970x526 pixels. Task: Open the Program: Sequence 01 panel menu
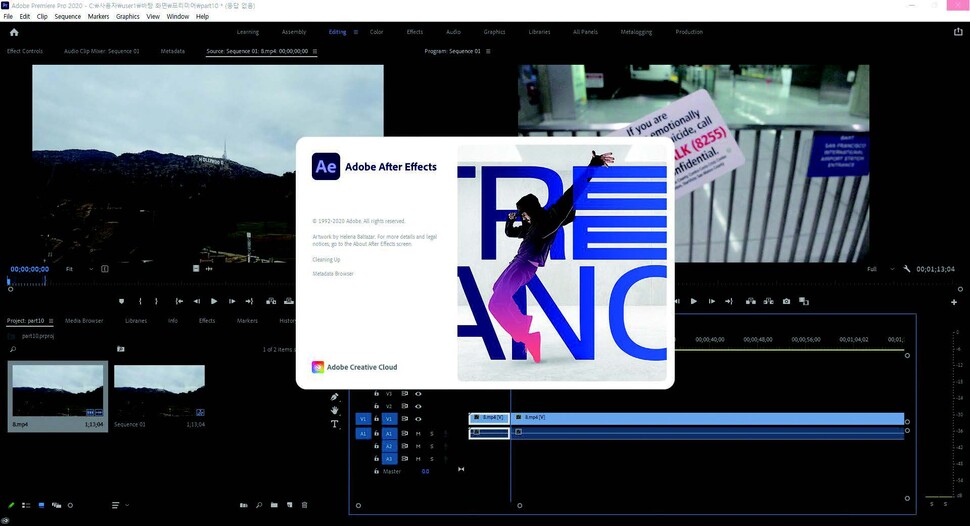(x=488, y=51)
